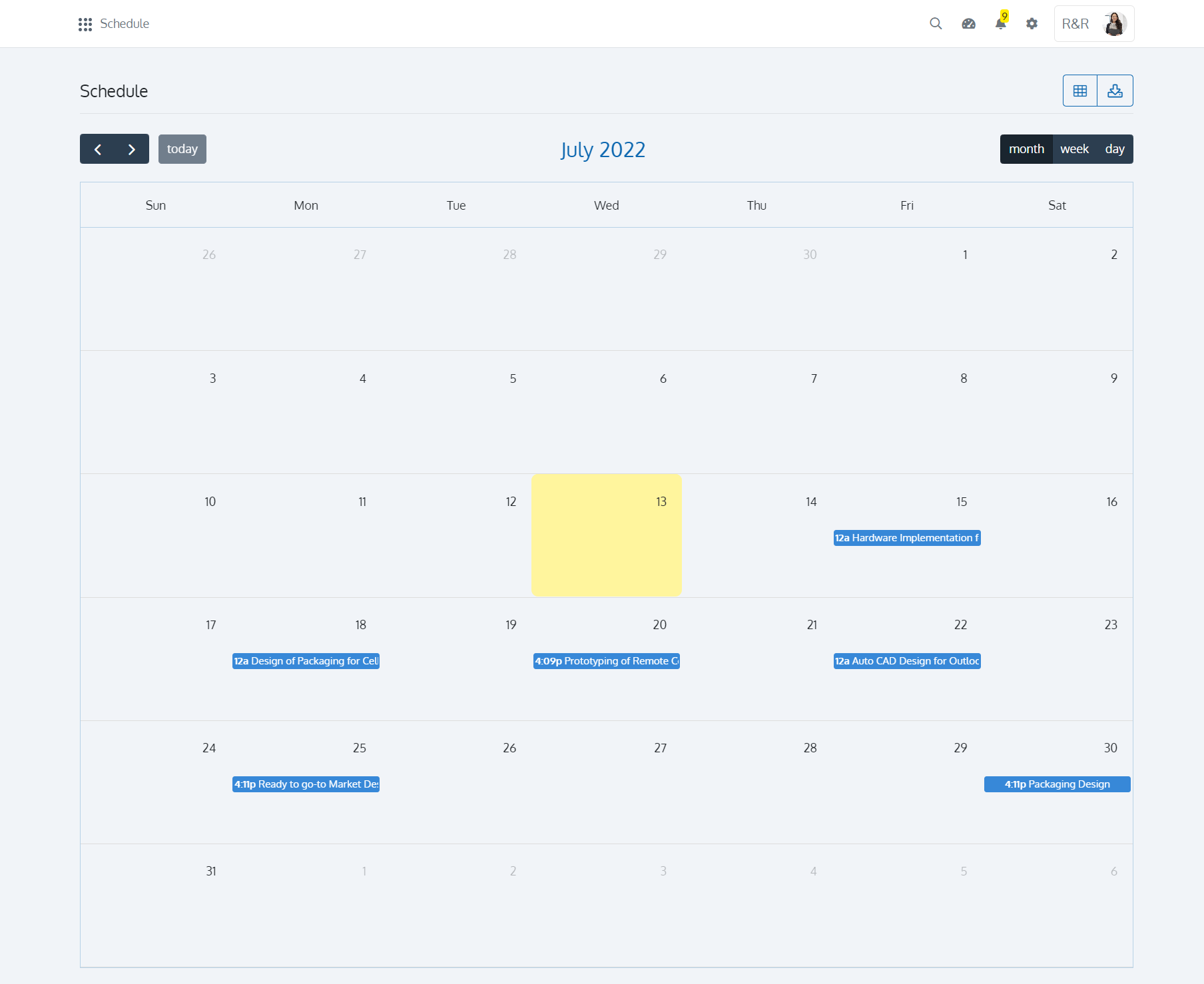The height and width of the screenshot is (984, 1204).
Task: Open settings gear icon
Action: pos(1032,24)
